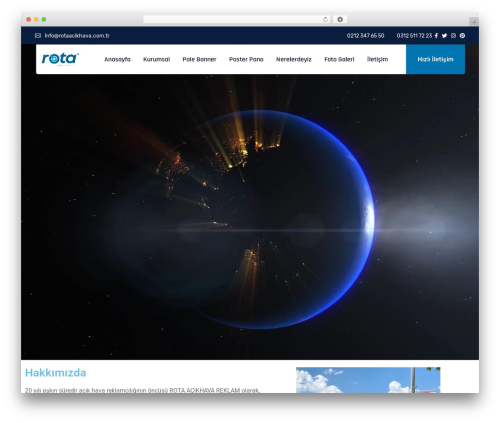Screen dimensions: 500x423
Task: Click the Earth hero banner image
Action: (x=250, y=217)
